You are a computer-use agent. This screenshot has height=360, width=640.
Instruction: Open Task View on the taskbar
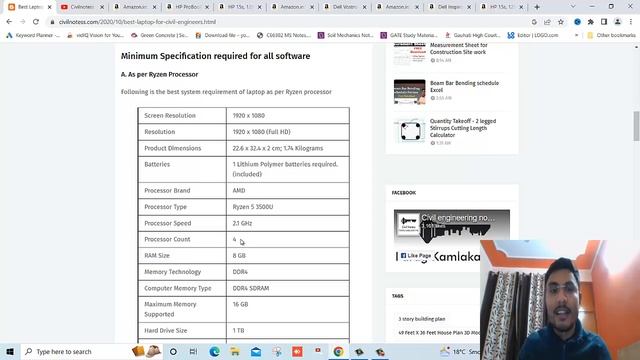(193, 351)
